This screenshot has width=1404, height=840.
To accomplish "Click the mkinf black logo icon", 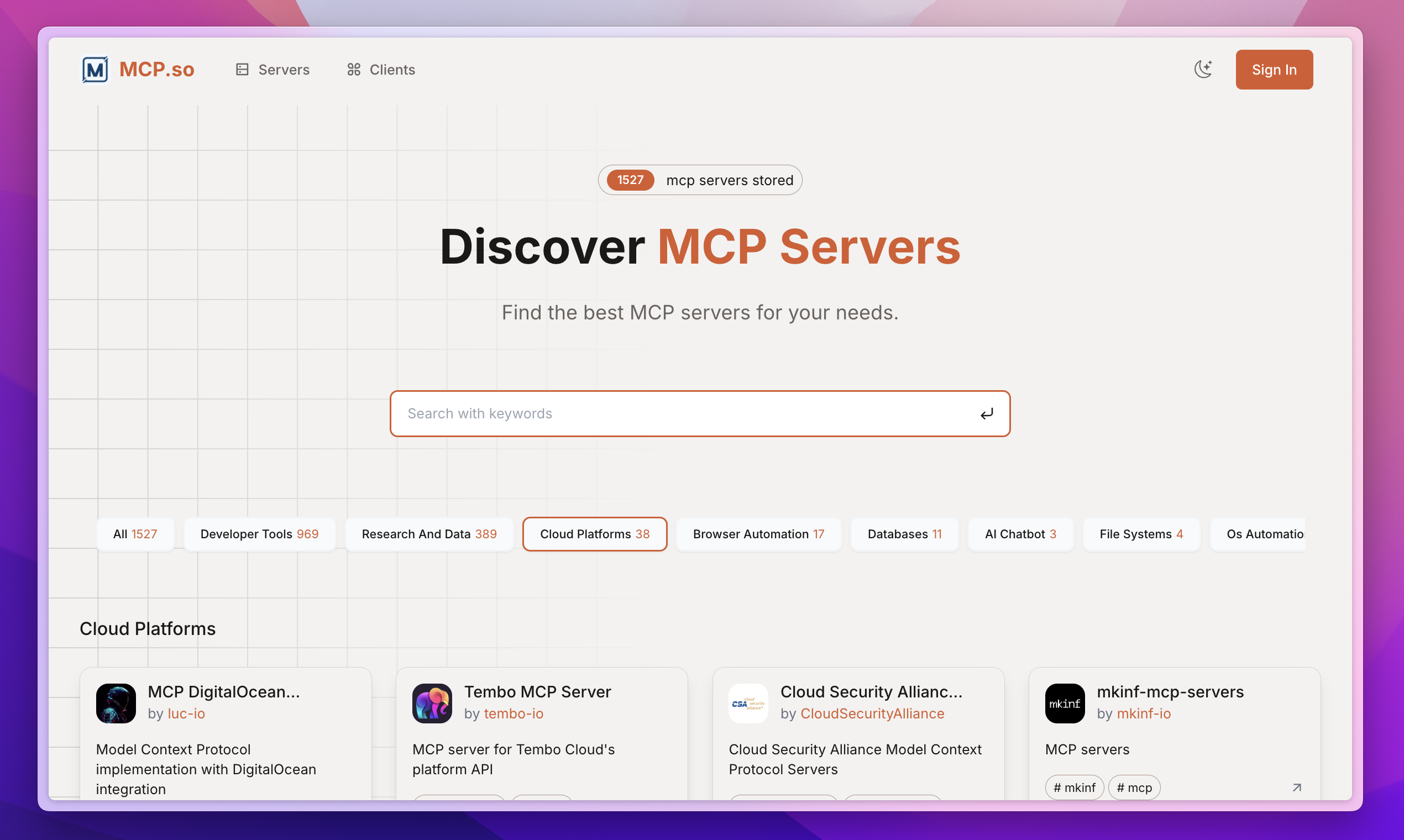I will (x=1064, y=704).
